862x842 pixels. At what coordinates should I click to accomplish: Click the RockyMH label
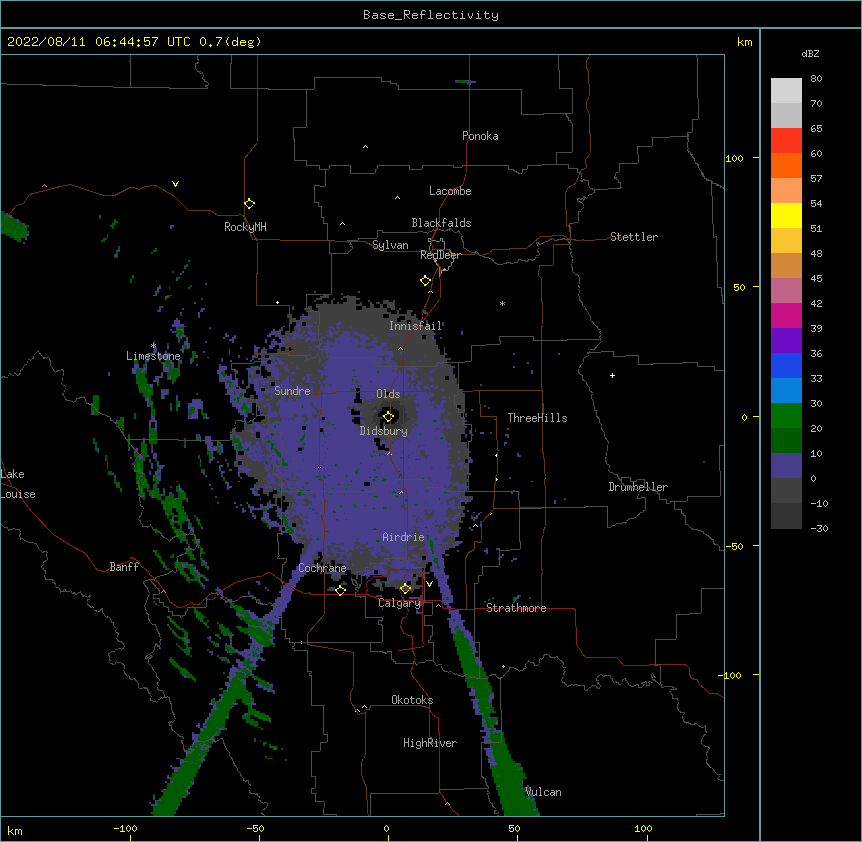[245, 227]
